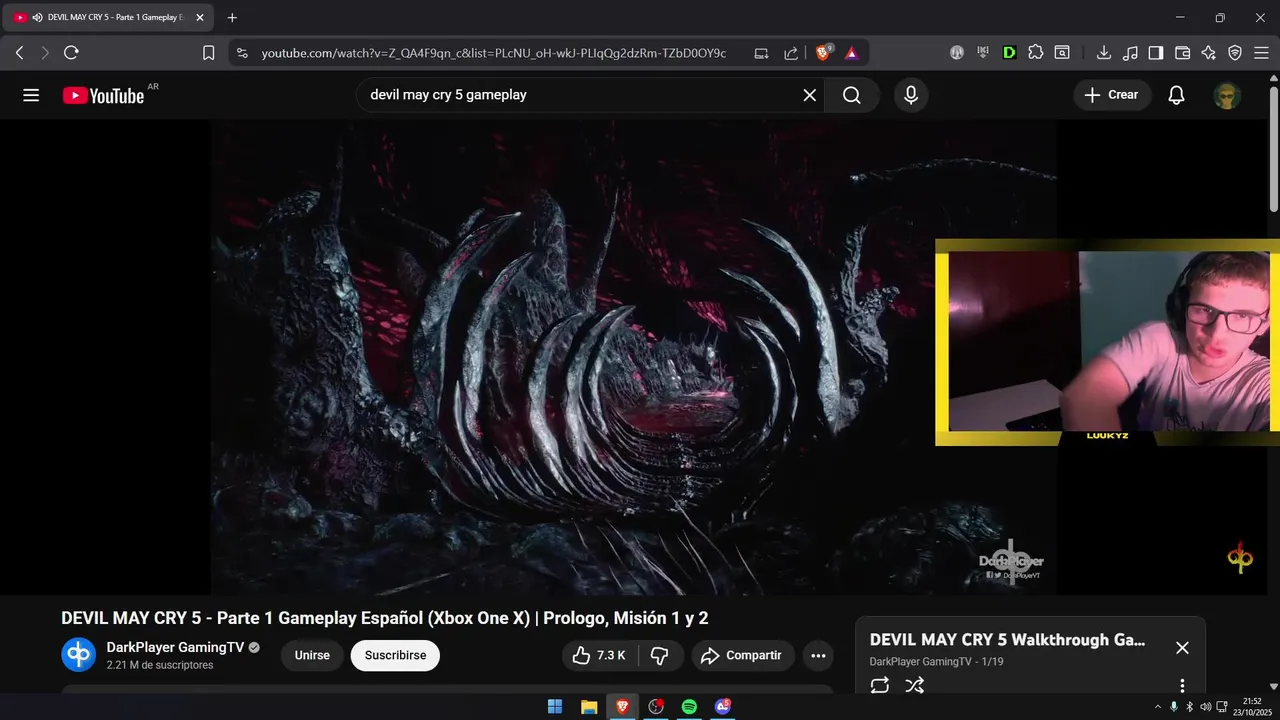
Task: Go to the YouTube home logo
Action: 104,95
